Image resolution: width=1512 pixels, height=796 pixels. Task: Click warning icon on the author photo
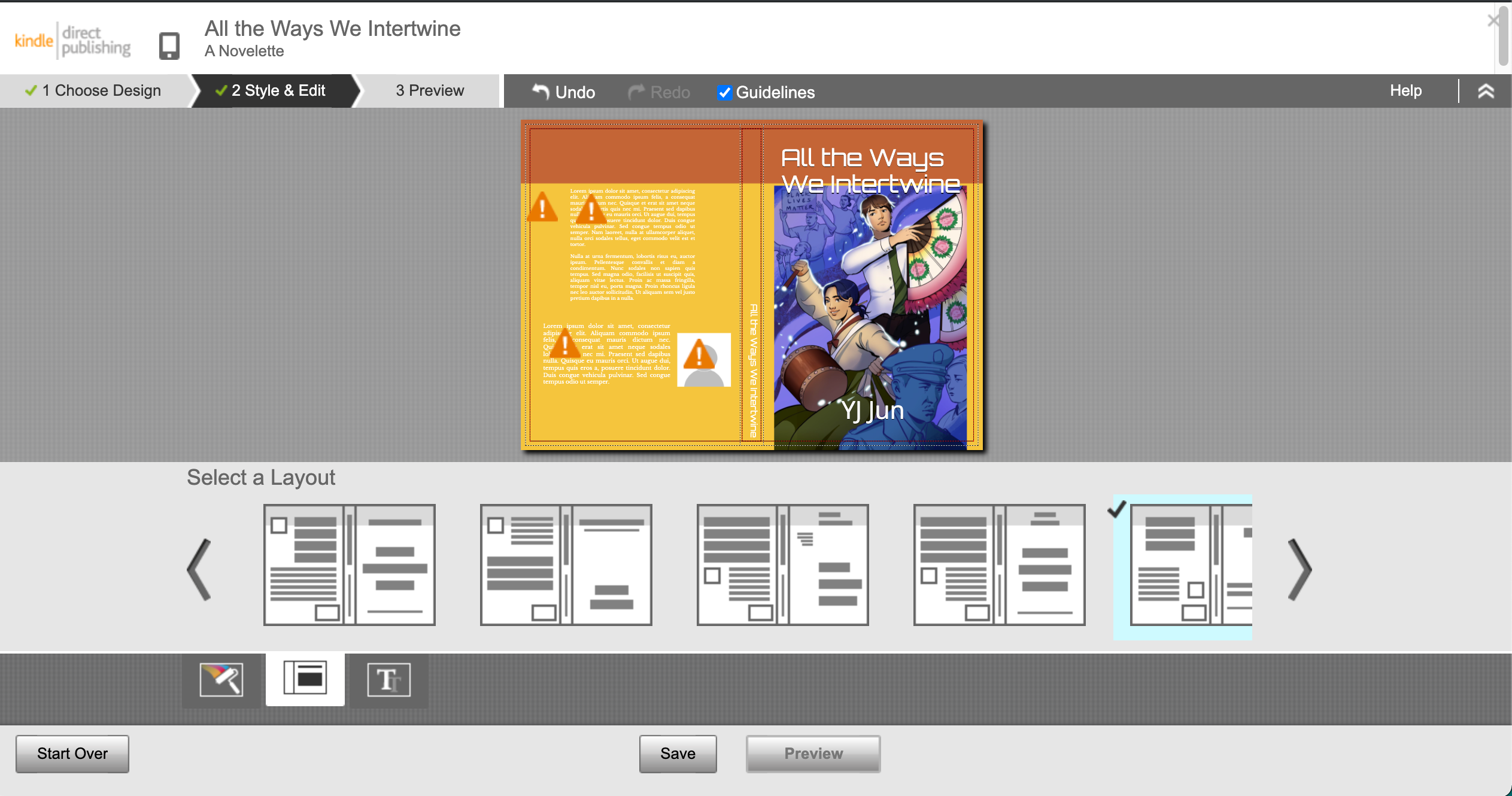click(699, 354)
